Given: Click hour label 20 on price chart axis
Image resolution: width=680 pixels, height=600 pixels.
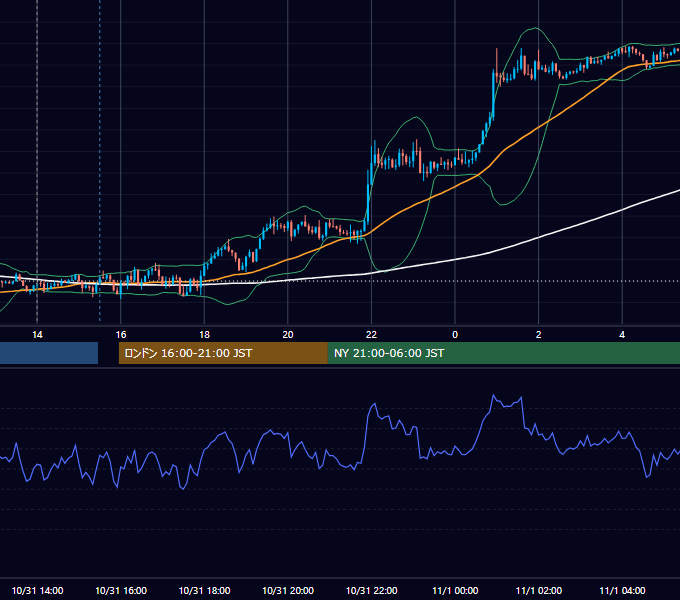Looking at the screenshot, I should click(x=288, y=335).
